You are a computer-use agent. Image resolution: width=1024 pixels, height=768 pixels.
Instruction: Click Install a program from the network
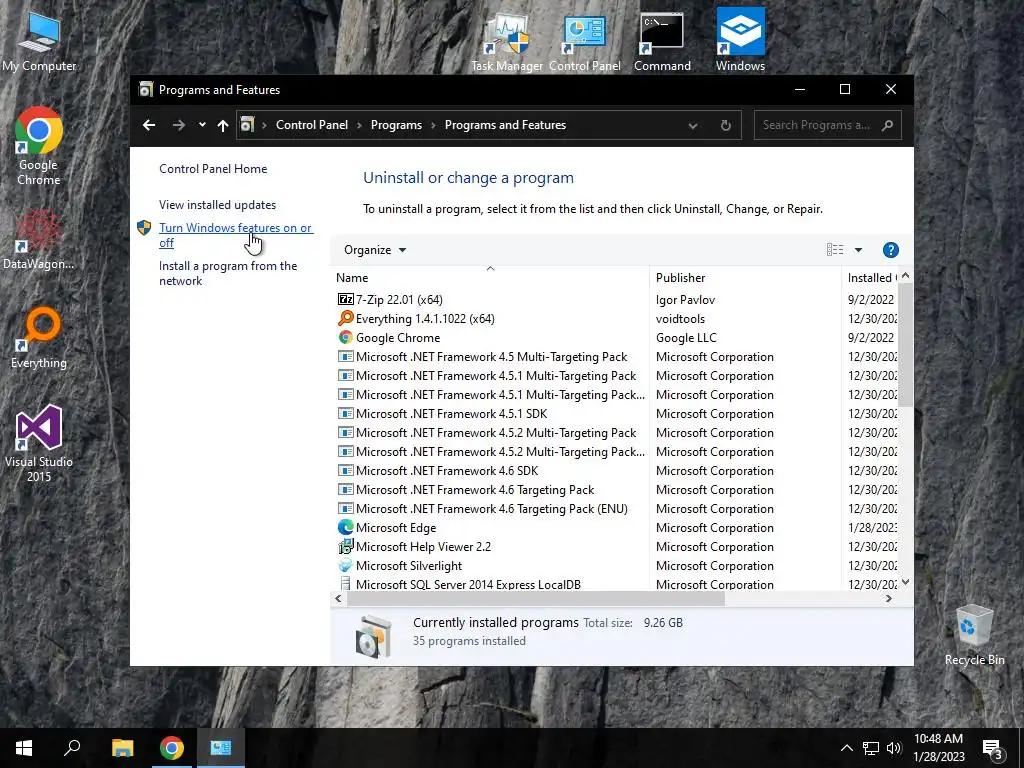tap(228, 273)
